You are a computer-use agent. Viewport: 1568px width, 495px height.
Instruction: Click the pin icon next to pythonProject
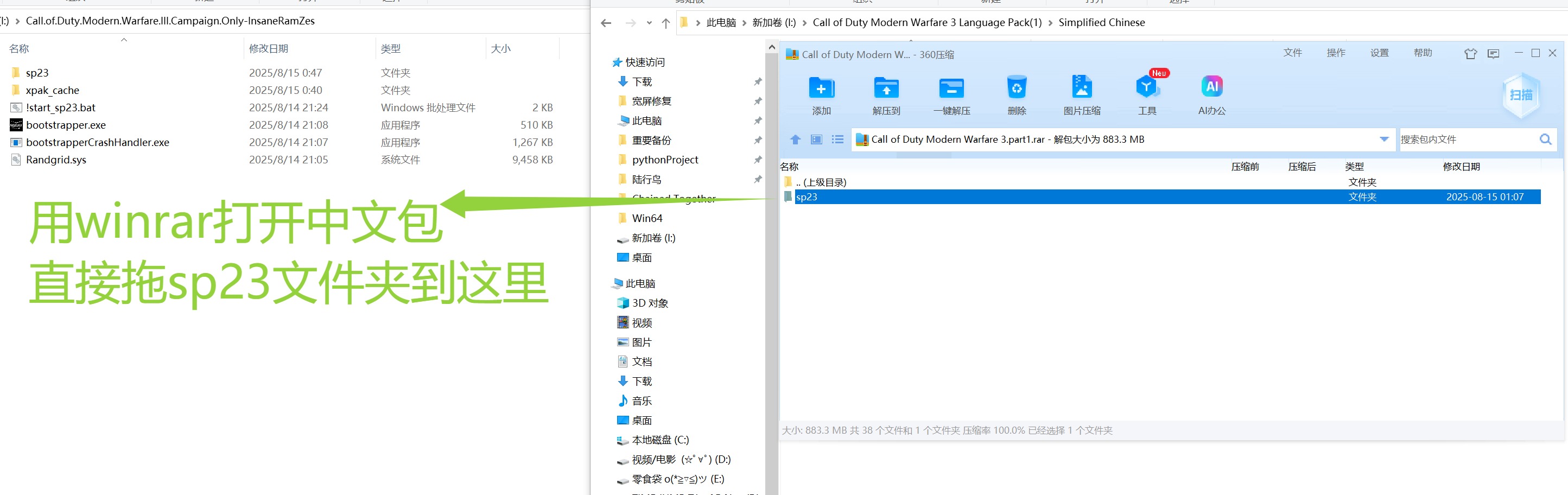coord(758,160)
